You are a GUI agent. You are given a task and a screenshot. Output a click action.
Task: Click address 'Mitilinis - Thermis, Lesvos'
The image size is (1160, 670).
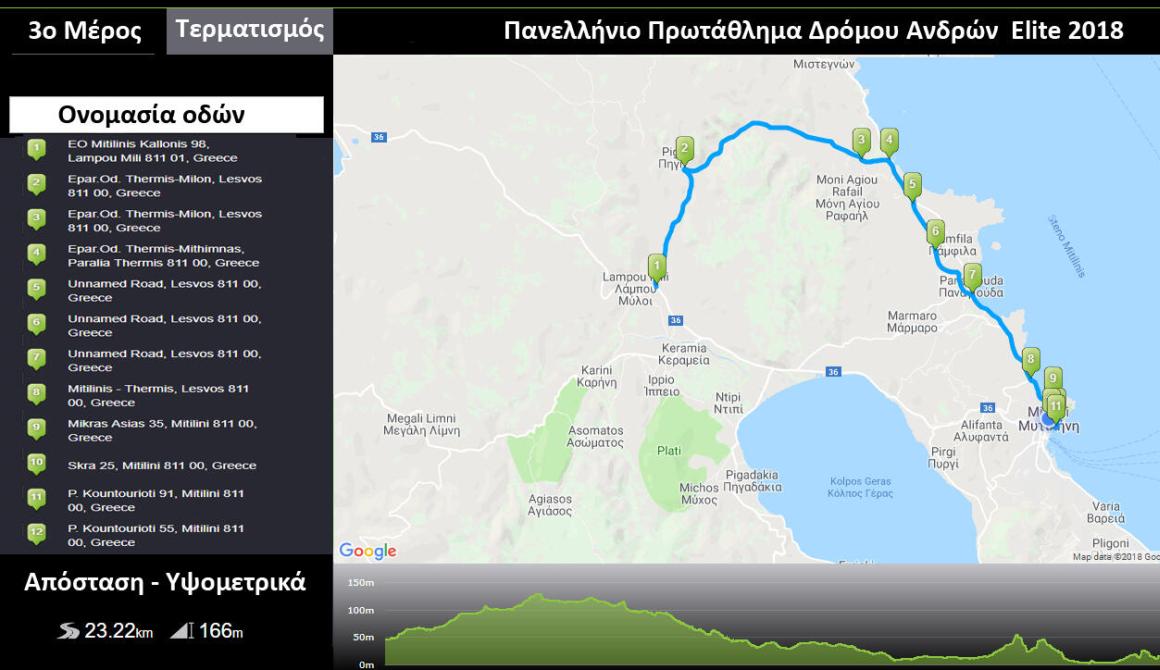[x=158, y=396]
